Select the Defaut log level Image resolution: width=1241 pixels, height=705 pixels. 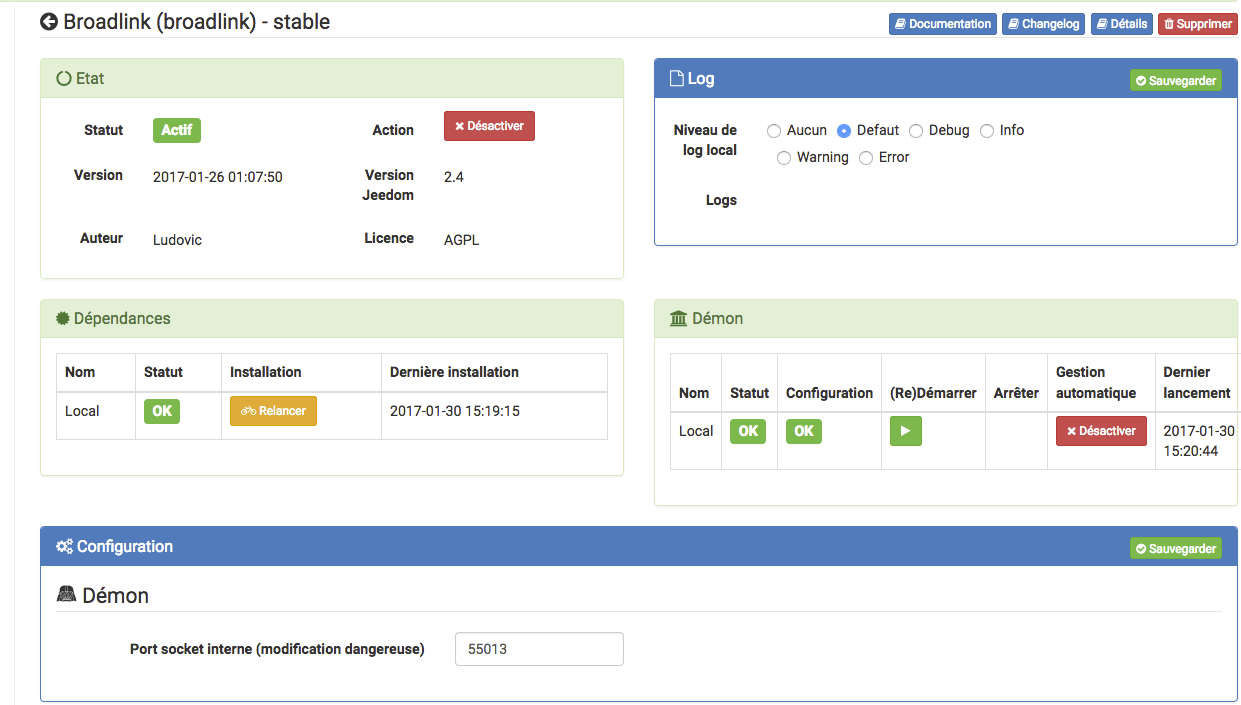coord(844,130)
